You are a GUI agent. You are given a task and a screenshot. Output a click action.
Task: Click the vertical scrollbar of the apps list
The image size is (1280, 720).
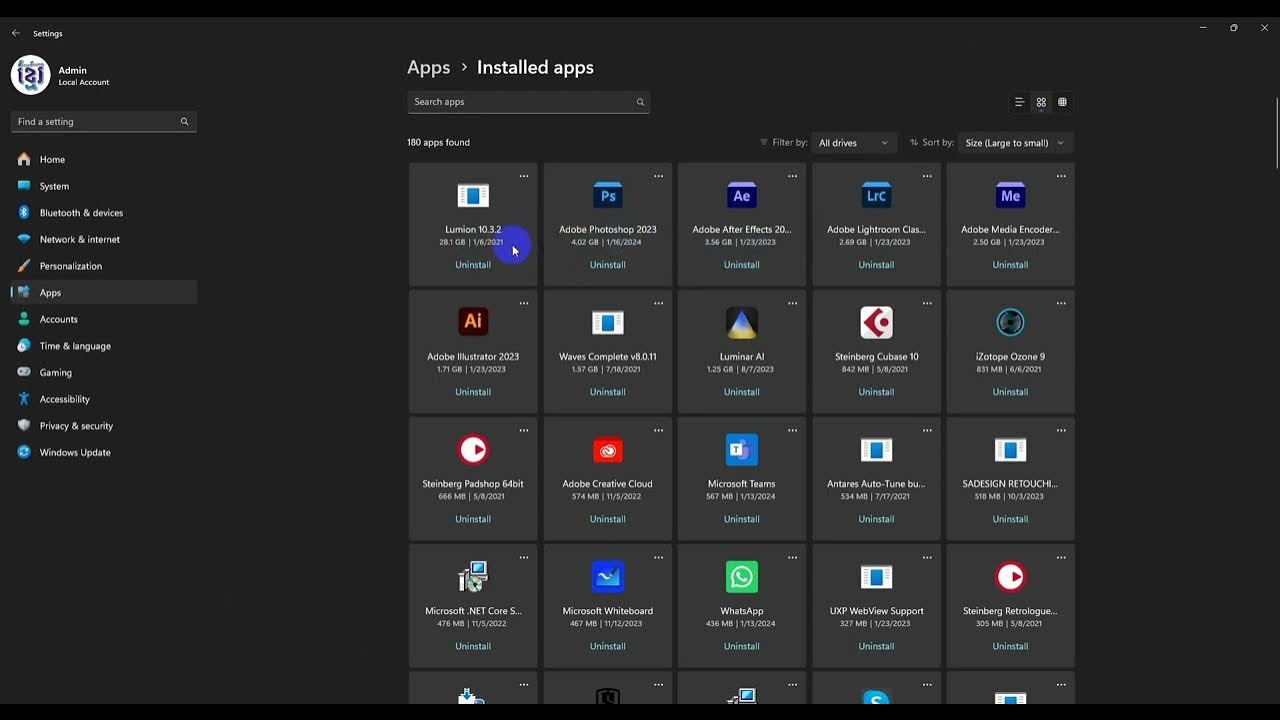click(1277, 135)
